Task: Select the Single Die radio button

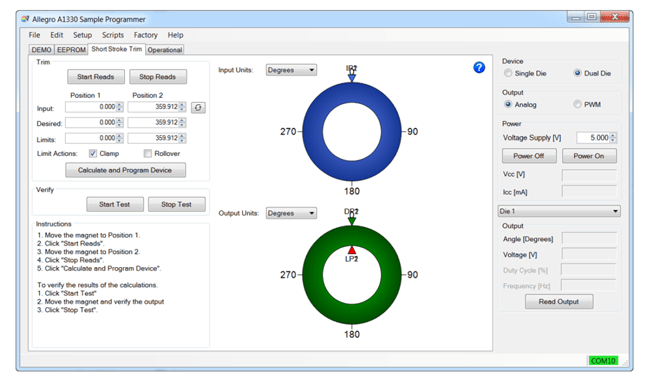Action: 508,73
